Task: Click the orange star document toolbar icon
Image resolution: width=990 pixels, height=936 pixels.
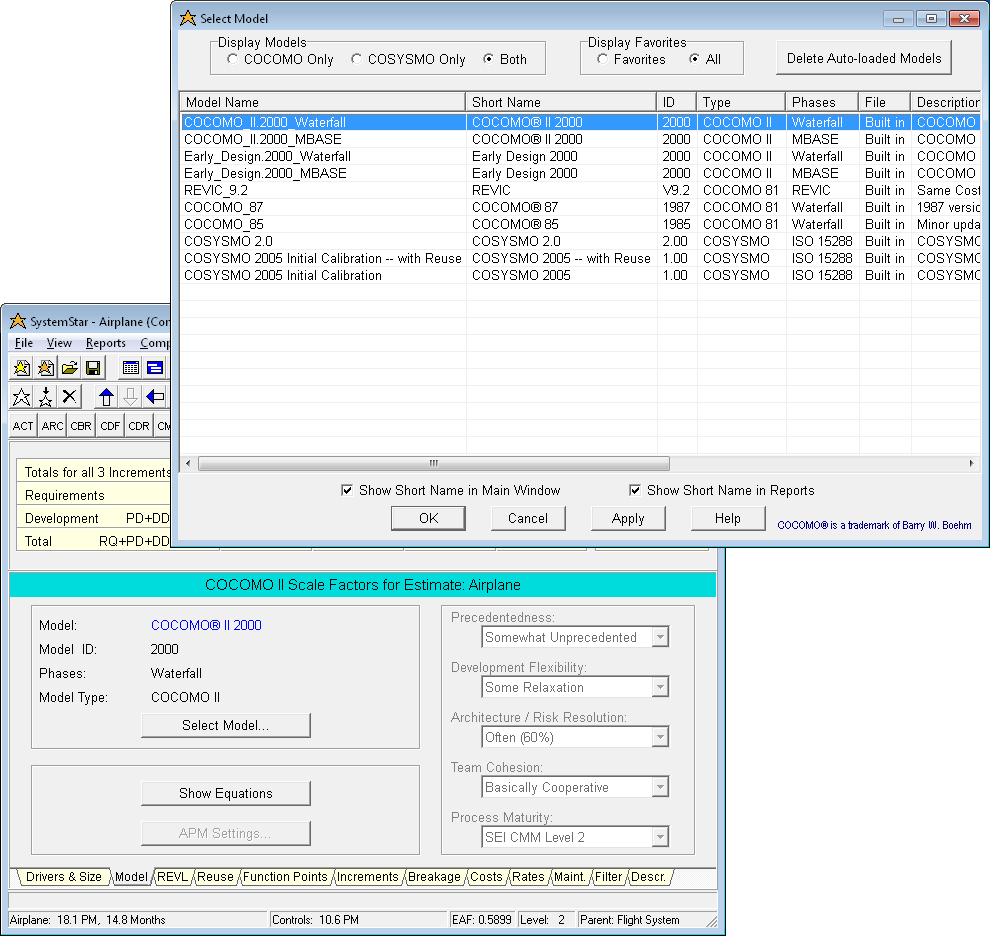Action: 45,368
